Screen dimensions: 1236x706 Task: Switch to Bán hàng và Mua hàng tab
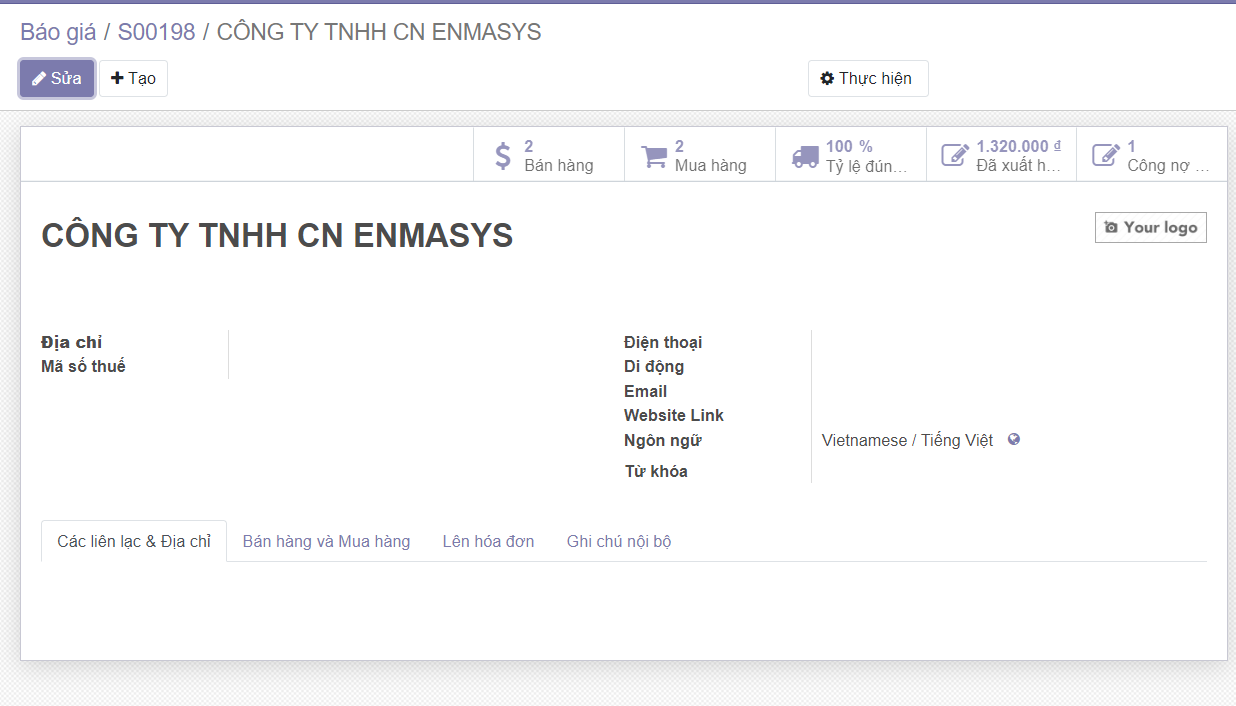coord(326,541)
